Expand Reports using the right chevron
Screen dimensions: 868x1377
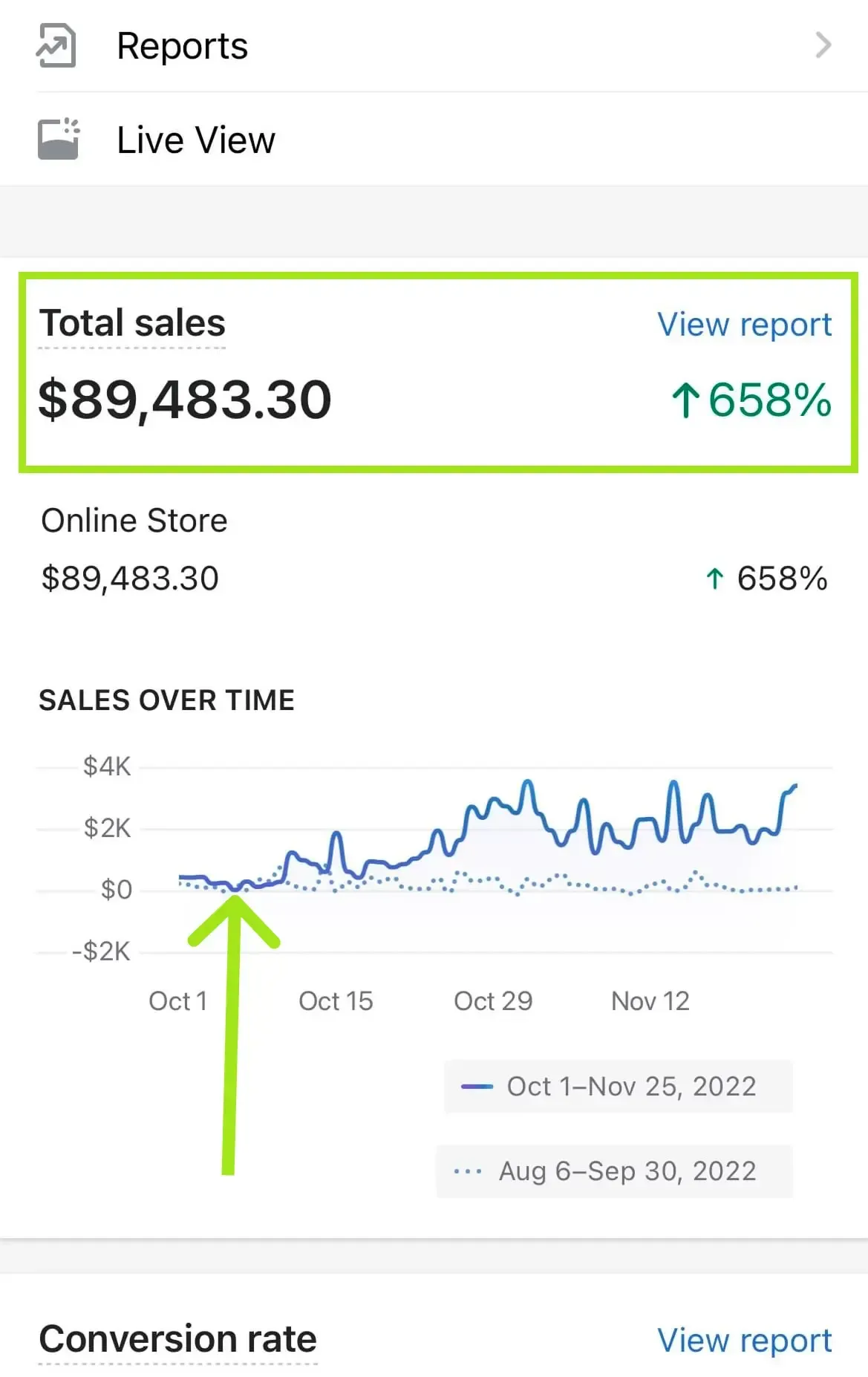click(823, 45)
